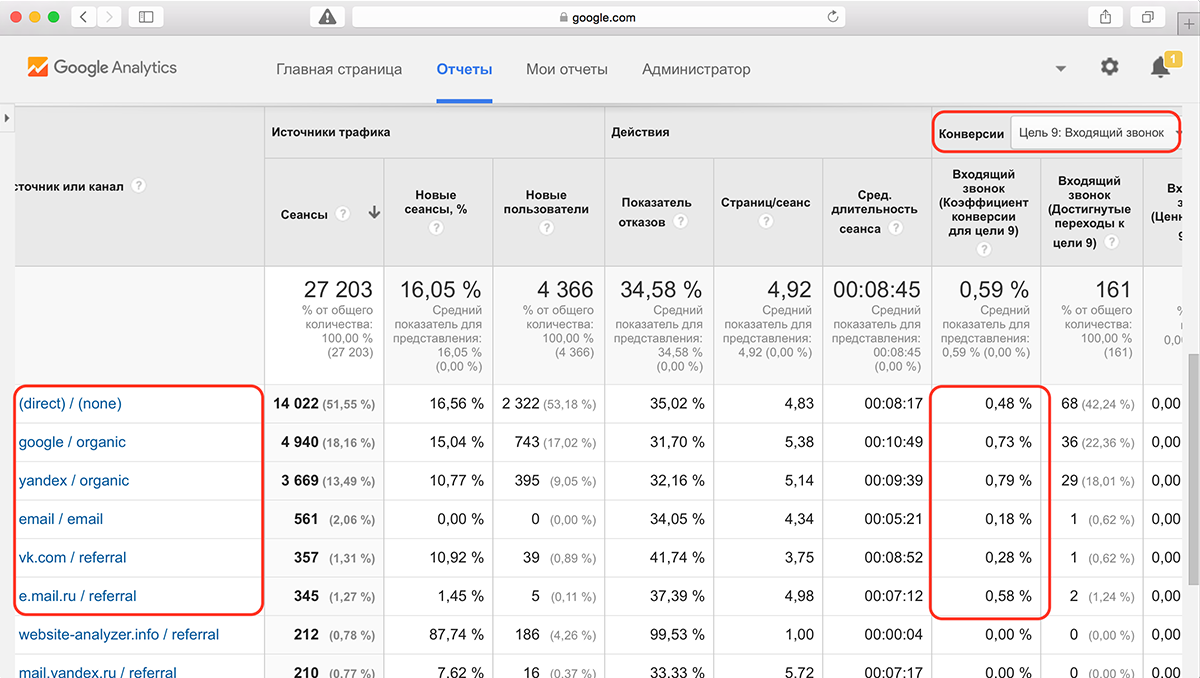The height and width of the screenshot is (678, 1200).
Task: Click the help icon under Новые пользователи
Action: click(x=546, y=228)
